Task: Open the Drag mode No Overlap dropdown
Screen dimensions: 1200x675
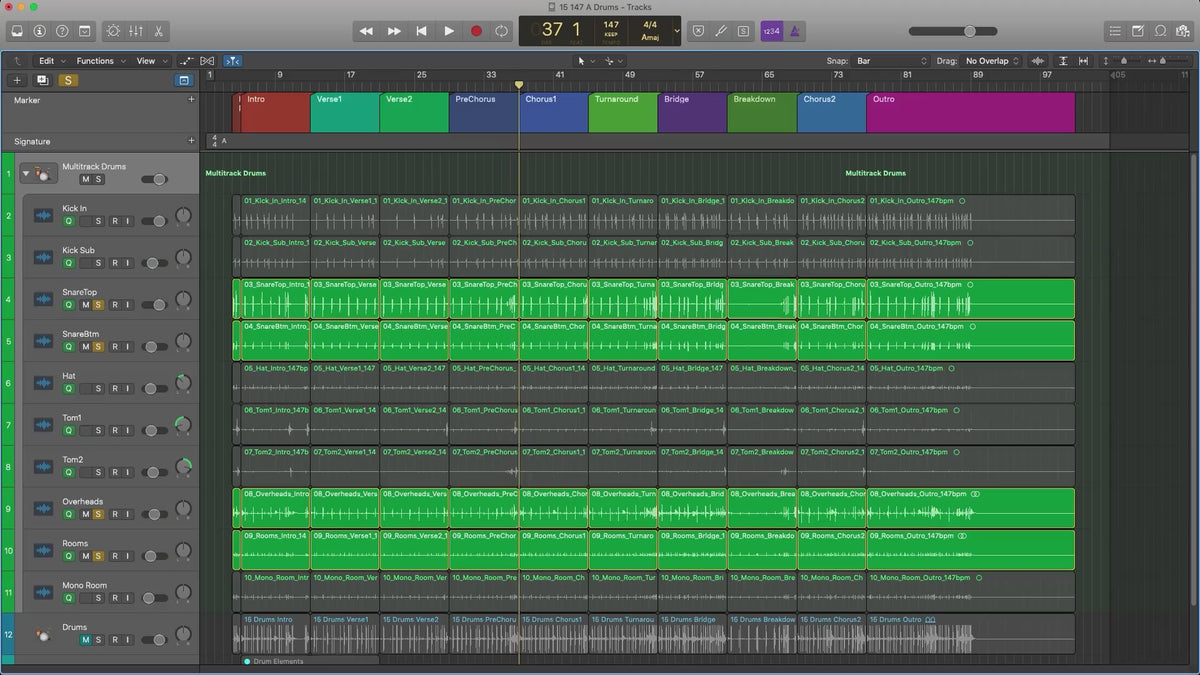Action: pyautogui.click(x=991, y=61)
